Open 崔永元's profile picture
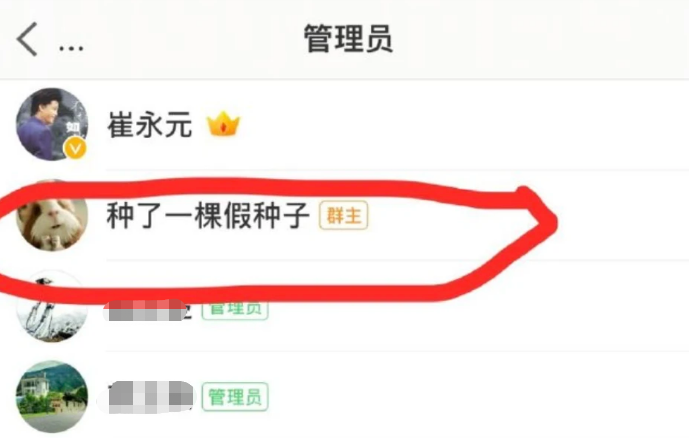 pos(52,124)
